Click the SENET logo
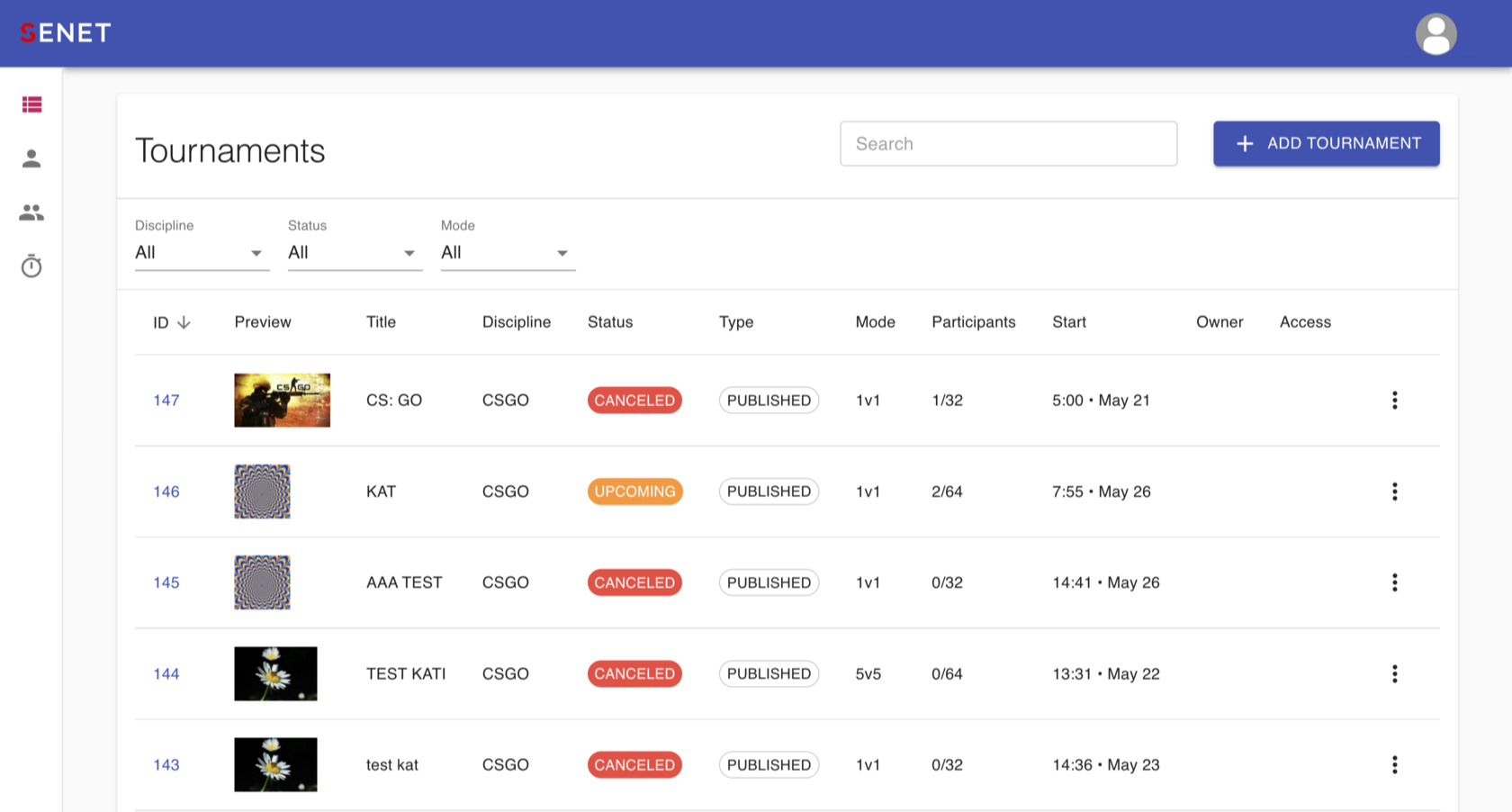Screen dimensions: 1512x812 tap(66, 33)
